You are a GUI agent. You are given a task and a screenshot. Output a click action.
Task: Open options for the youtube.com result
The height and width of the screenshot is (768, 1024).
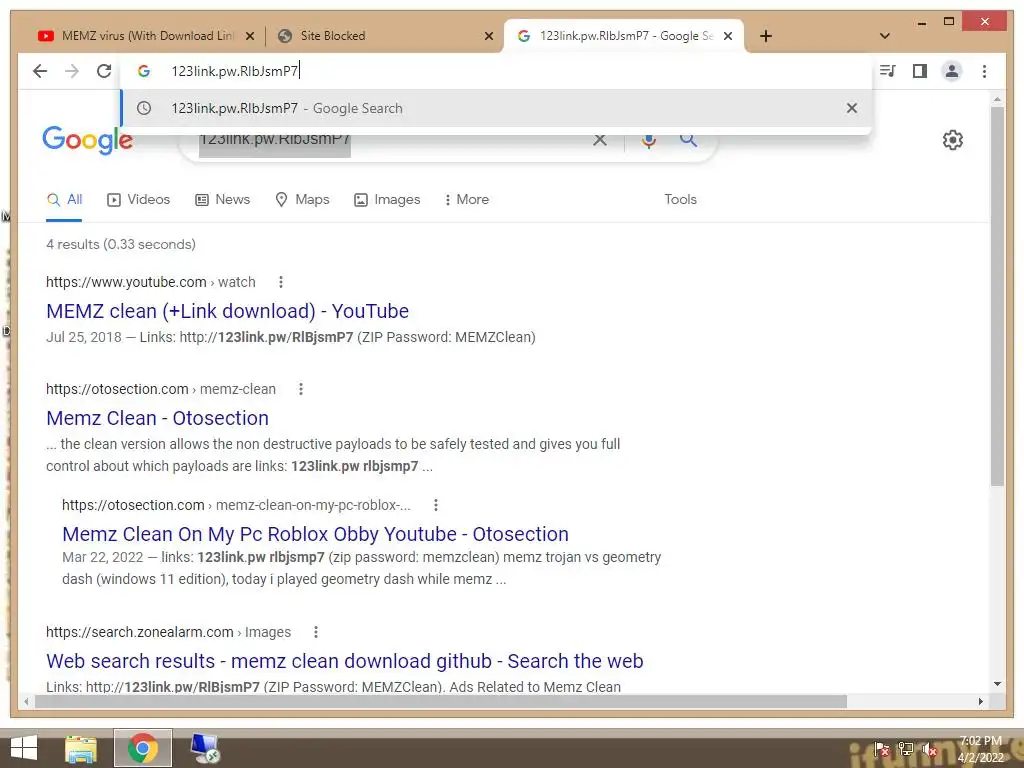(x=281, y=282)
